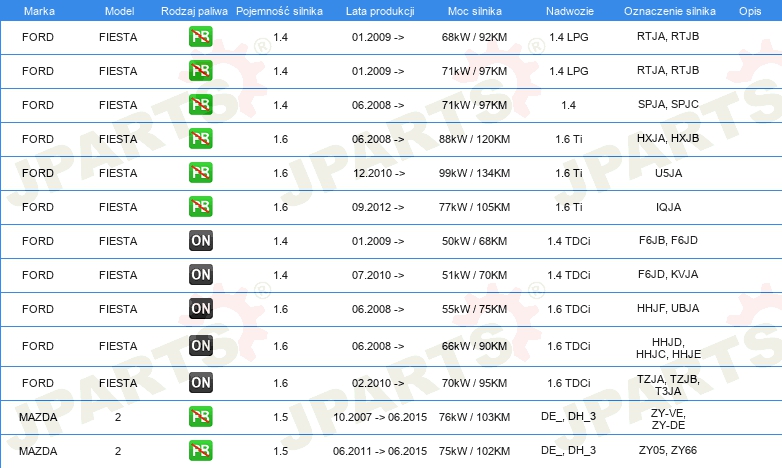
Task: Select the 68kW / 92KM power cell
Action: (474, 37)
